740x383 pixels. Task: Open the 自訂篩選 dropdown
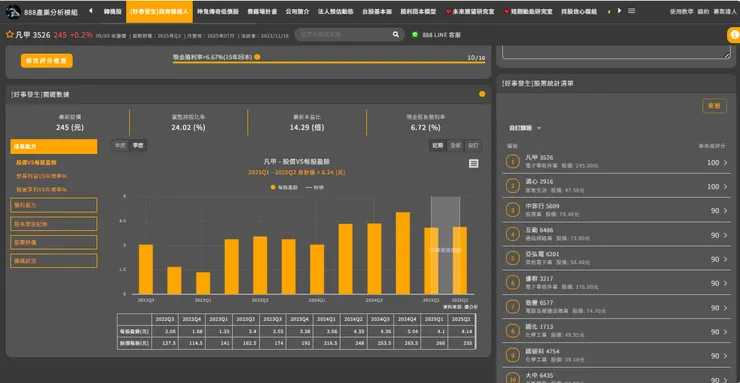click(525, 128)
